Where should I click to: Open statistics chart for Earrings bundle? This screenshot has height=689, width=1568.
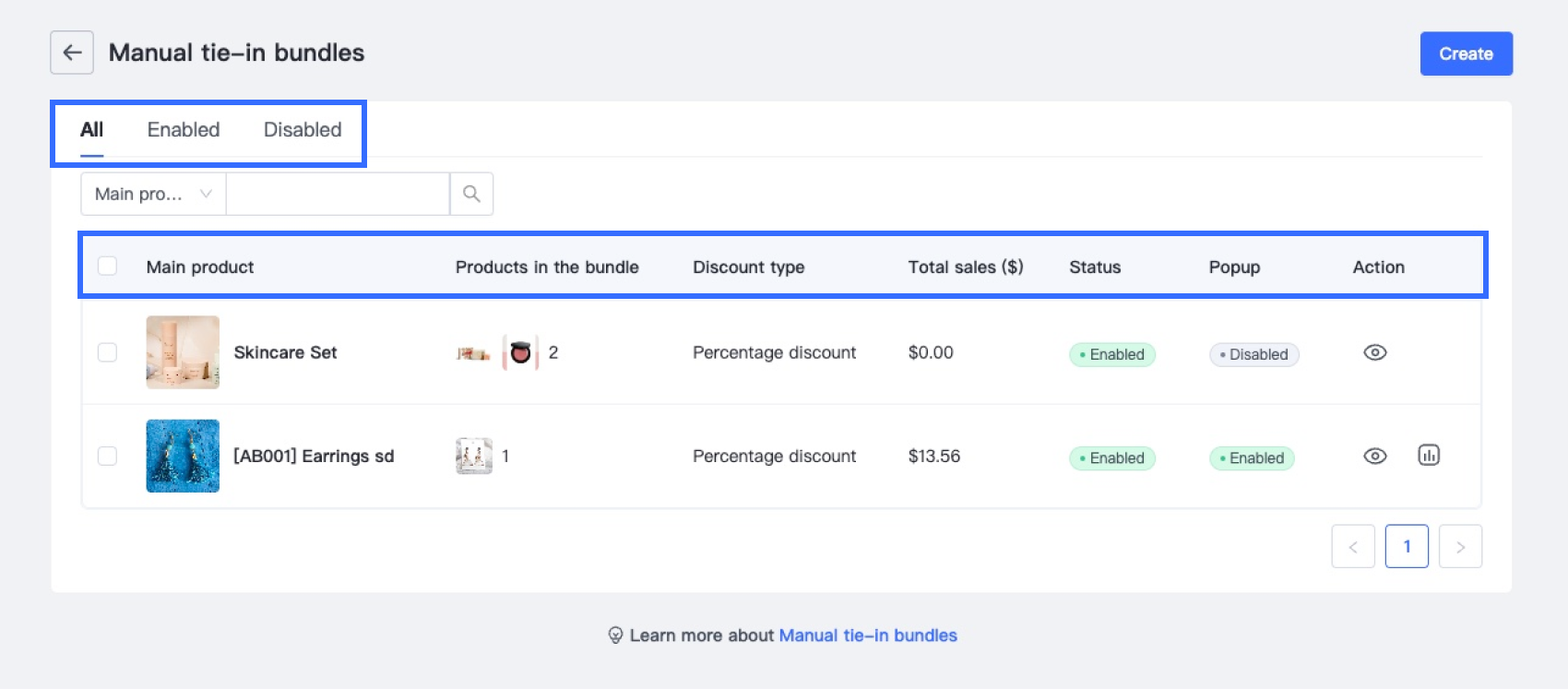pos(1428,455)
